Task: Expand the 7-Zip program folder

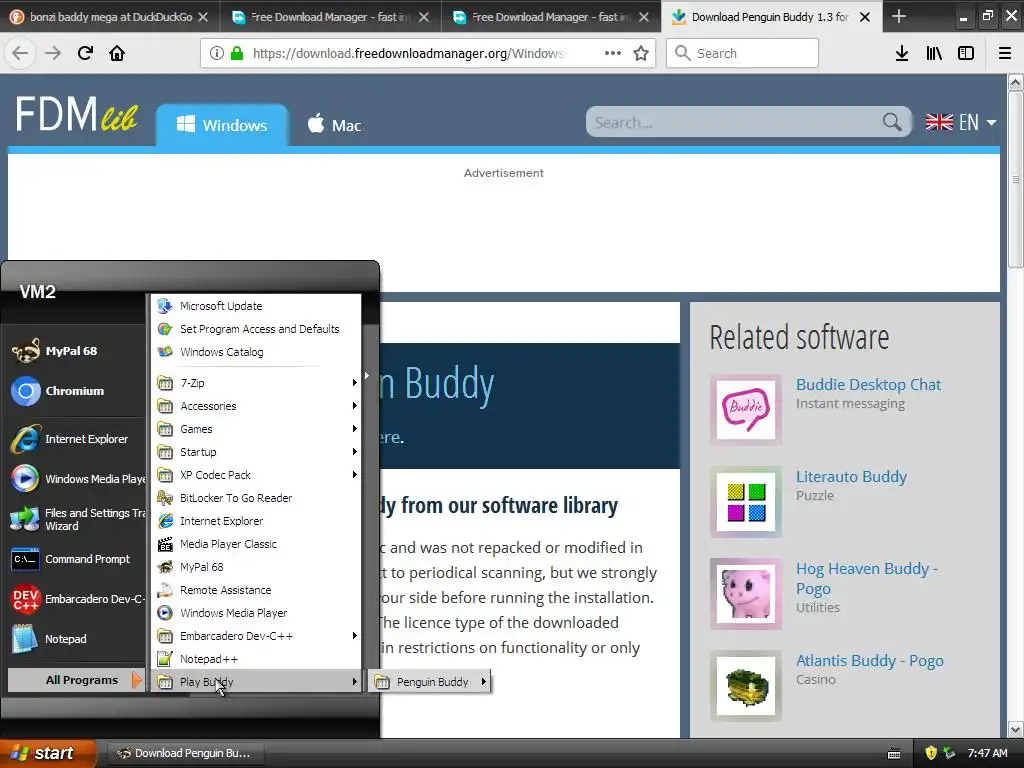Action: [257, 383]
